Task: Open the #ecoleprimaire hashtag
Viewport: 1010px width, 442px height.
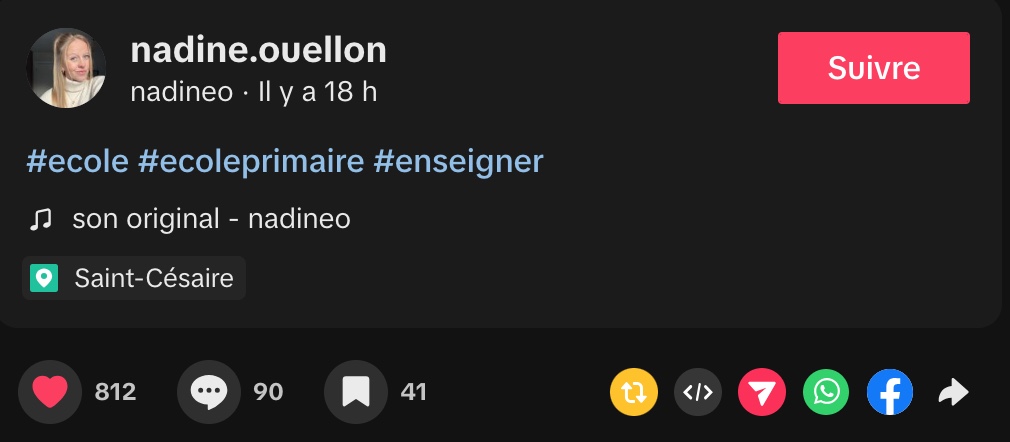Action: 251,161
